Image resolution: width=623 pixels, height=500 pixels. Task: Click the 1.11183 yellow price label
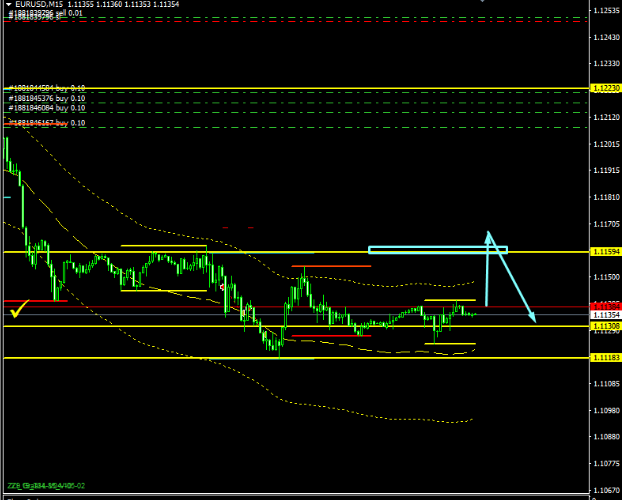coord(604,357)
